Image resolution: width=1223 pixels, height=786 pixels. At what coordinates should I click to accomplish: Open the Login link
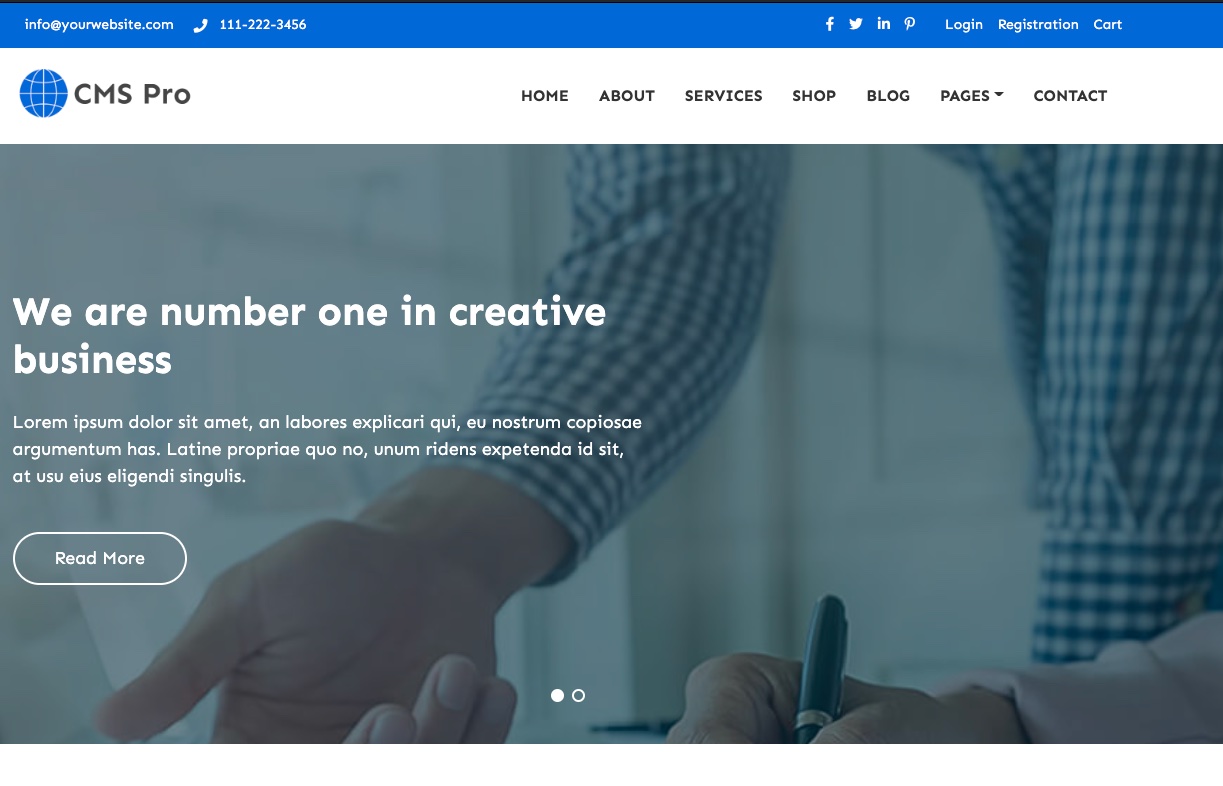[x=964, y=25]
